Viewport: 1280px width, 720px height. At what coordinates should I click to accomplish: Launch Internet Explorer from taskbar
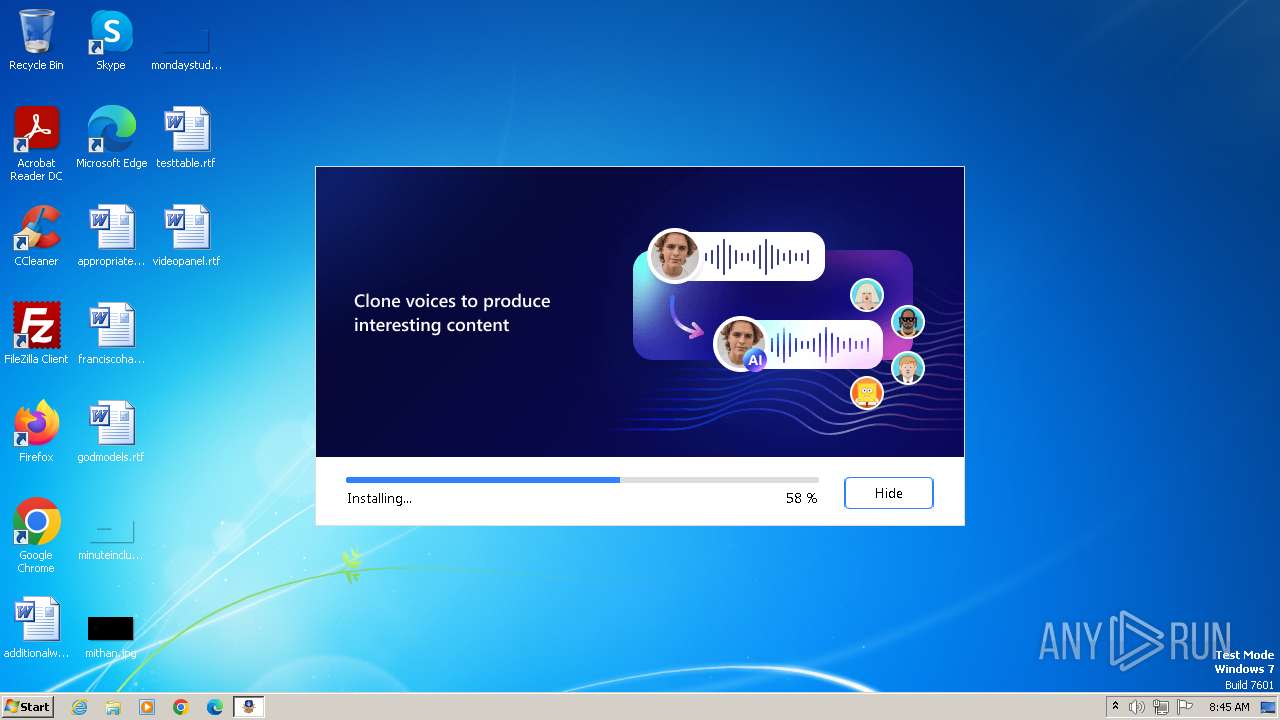tap(80, 707)
